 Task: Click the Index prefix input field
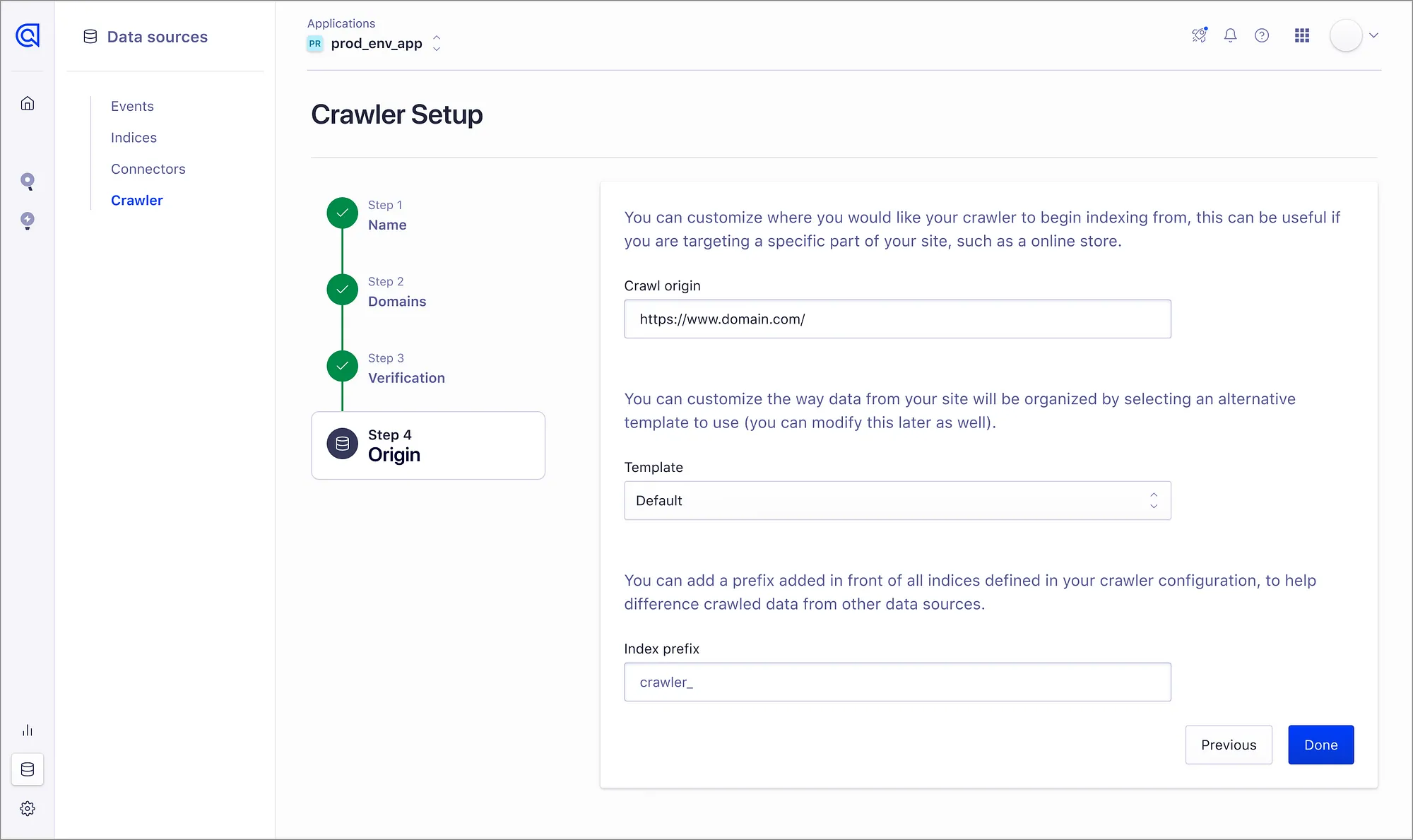click(897, 682)
